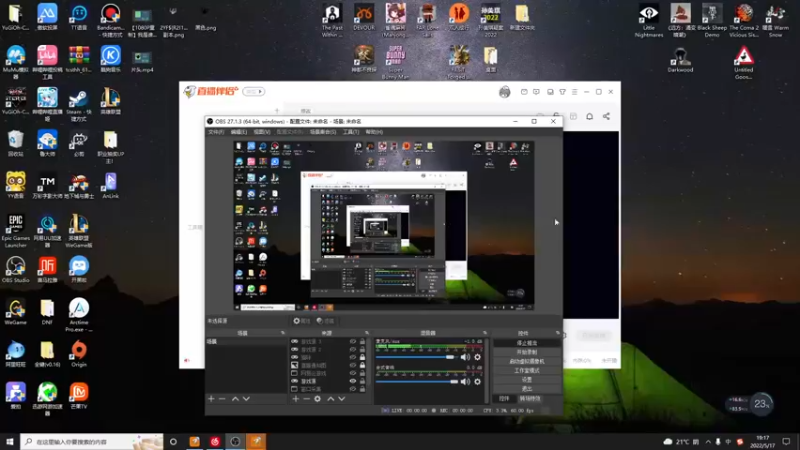The height and width of the screenshot is (450, 800).
Task: Toggle visibility eye of the second OBS source
Action: [x=353, y=349]
